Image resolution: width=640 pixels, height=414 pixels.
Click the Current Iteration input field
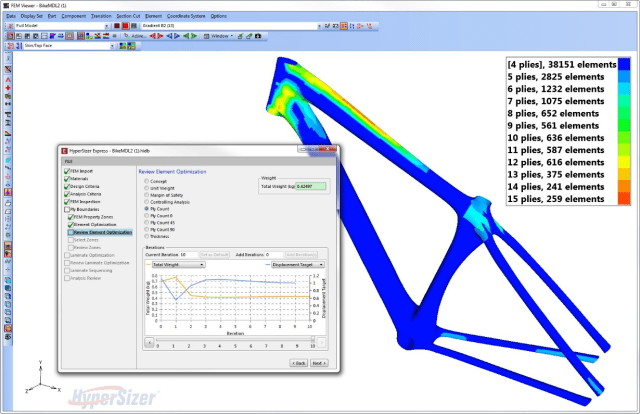click(189, 254)
